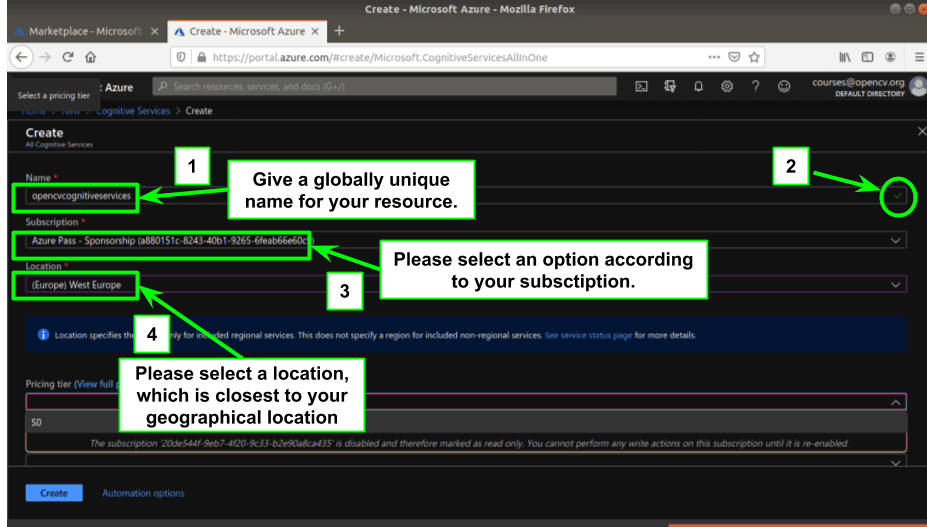Expand the Location dropdown
The image size is (927, 527).
pos(895,284)
